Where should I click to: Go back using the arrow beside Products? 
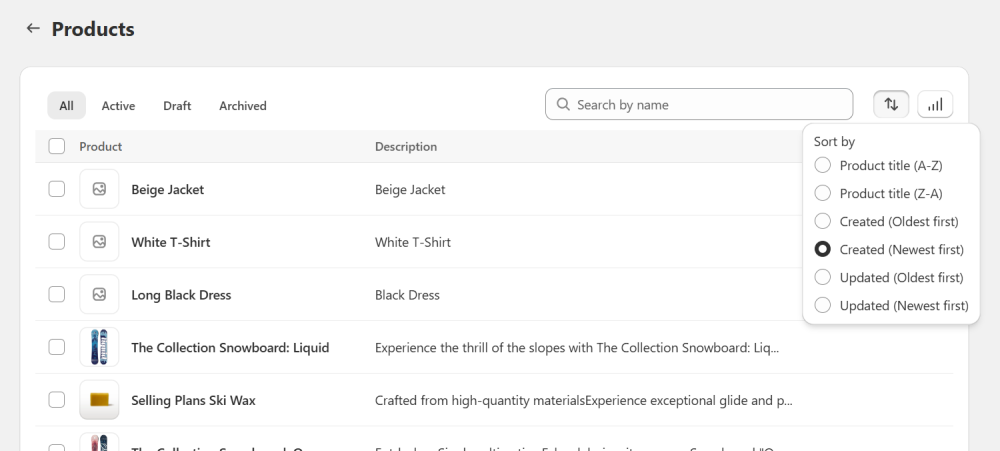pyautogui.click(x=33, y=29)
